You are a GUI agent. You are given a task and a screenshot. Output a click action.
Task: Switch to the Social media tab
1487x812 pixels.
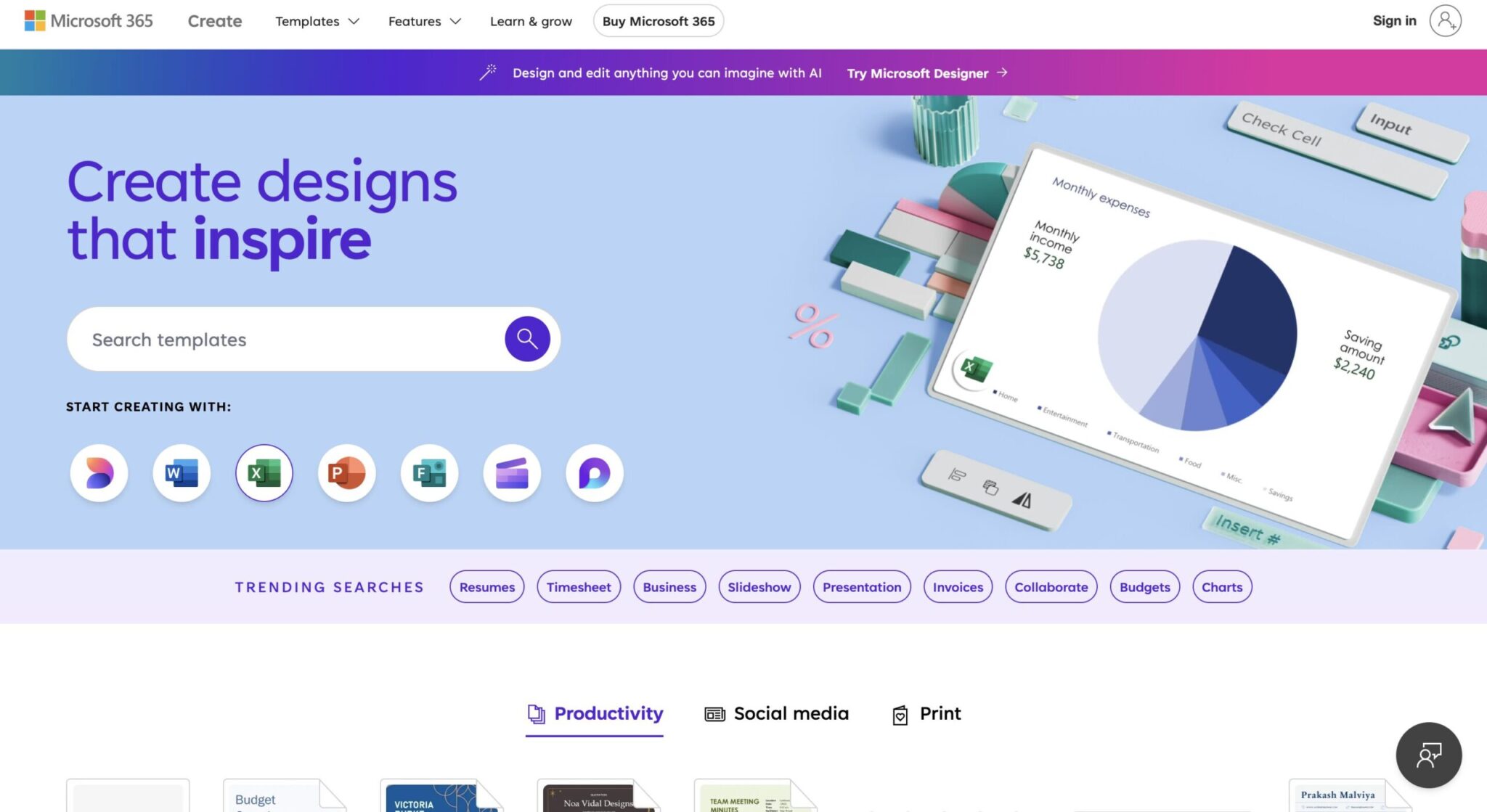tap(776, 713)
